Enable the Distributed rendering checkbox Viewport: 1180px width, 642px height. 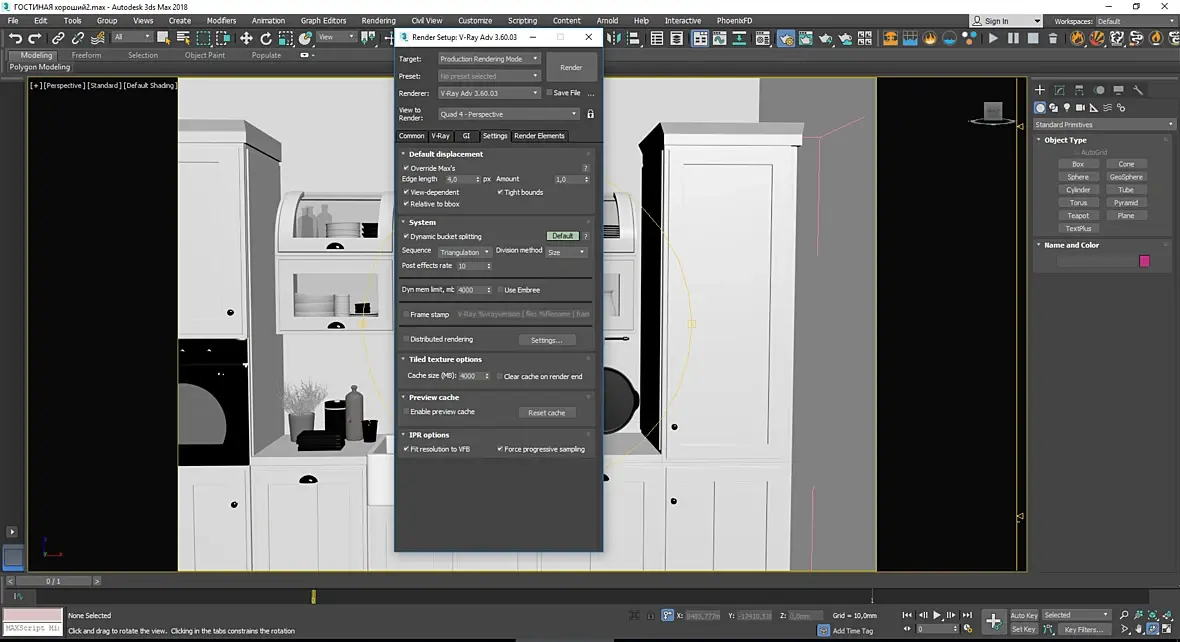406,340
